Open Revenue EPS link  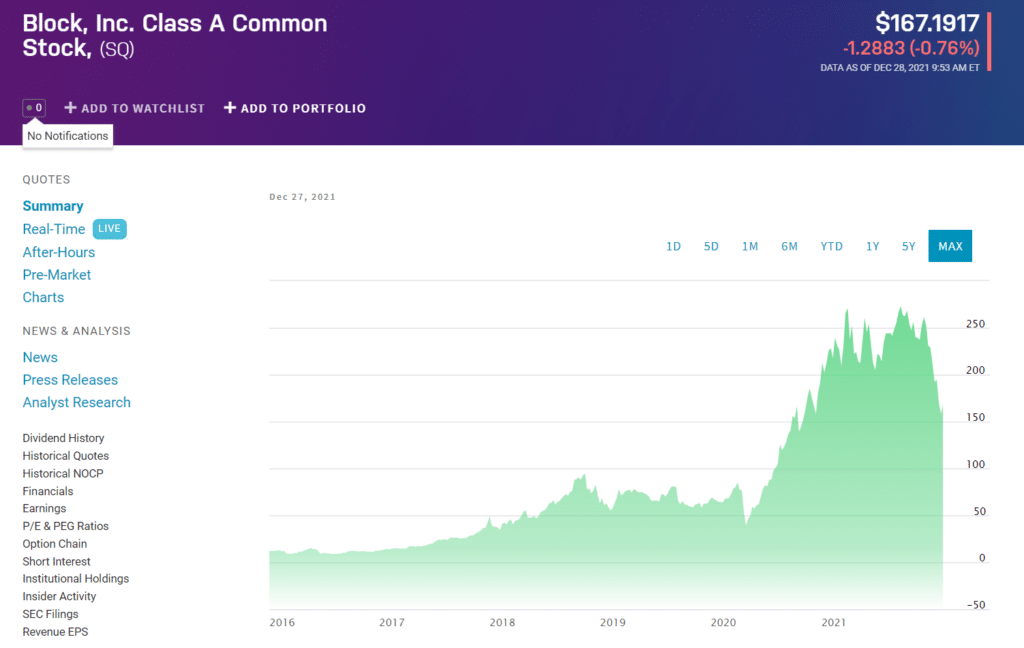(x=56, y=632)
